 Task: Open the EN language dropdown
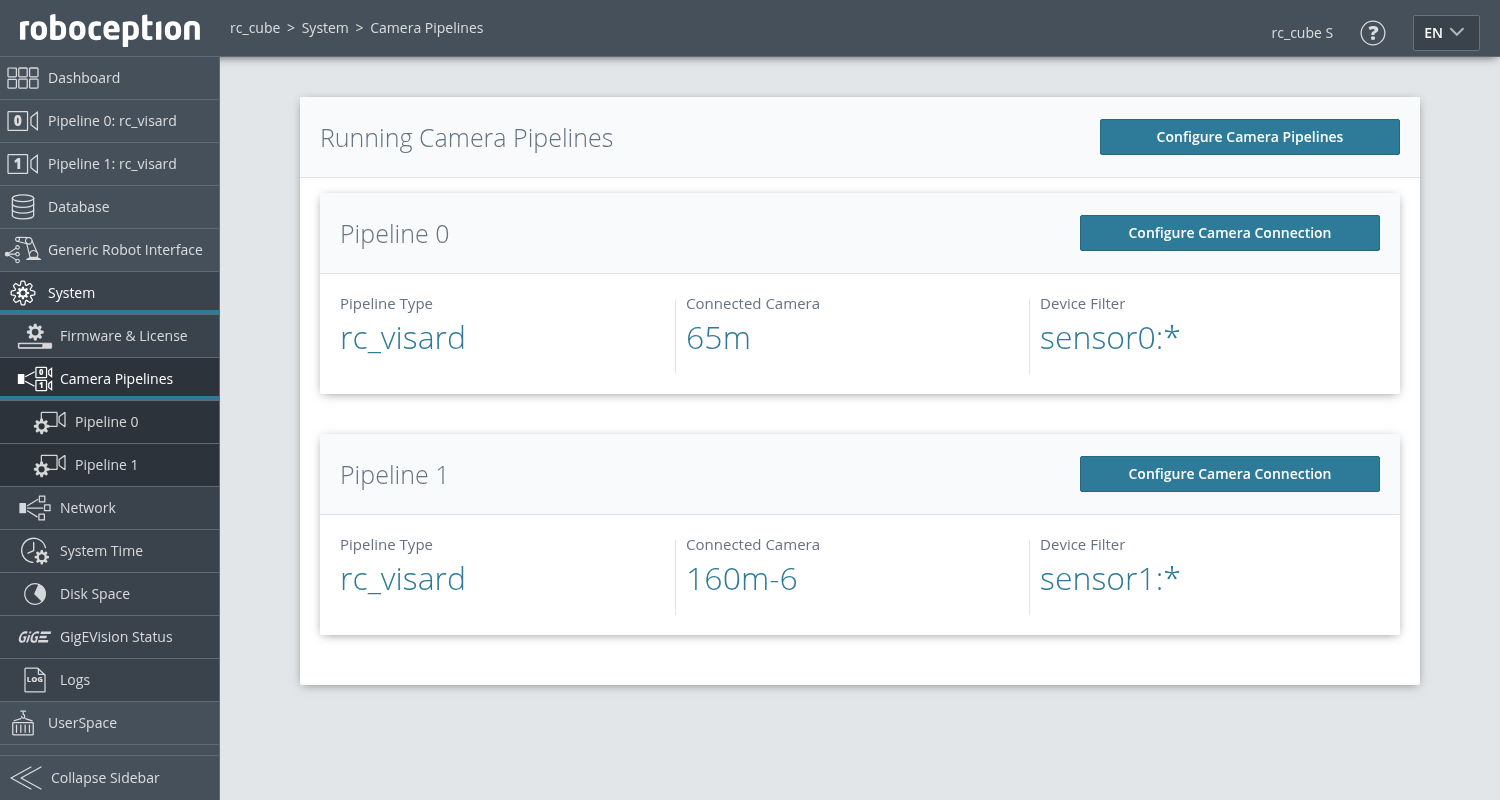1444,32
